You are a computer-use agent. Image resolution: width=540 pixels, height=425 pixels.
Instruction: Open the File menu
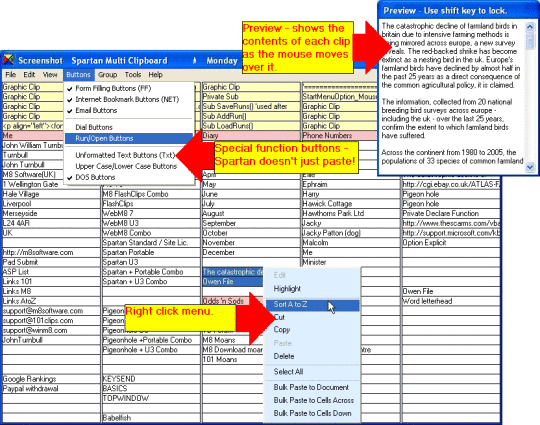click(11, 75)
